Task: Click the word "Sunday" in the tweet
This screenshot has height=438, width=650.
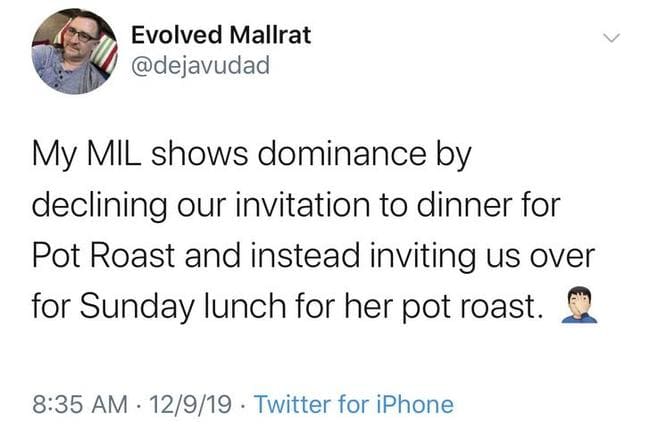Action: (x=137, y=307)
